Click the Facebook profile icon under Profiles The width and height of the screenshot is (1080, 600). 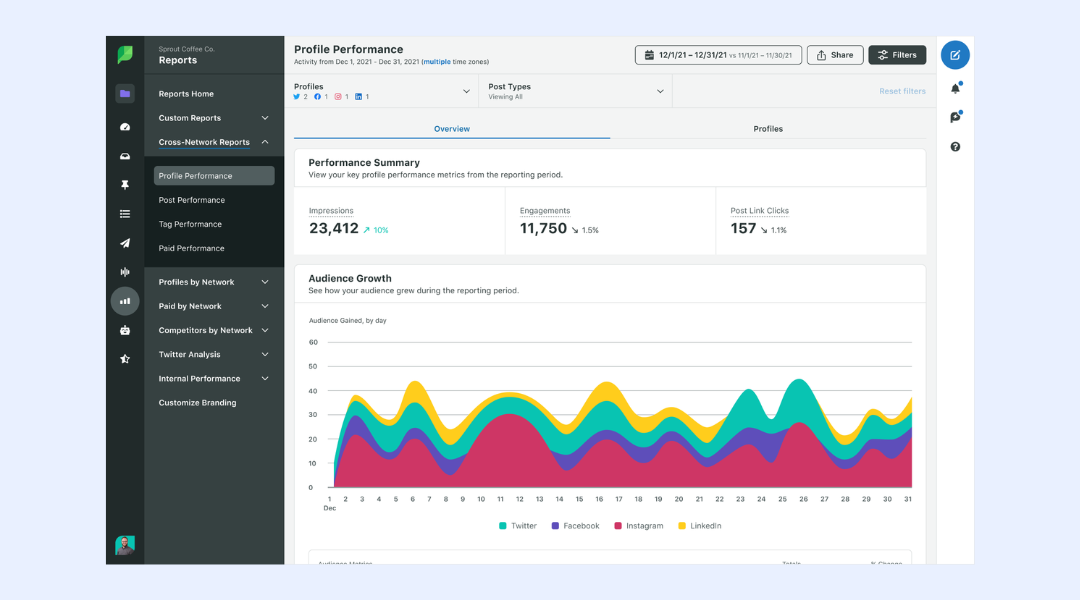coord(318,96)
